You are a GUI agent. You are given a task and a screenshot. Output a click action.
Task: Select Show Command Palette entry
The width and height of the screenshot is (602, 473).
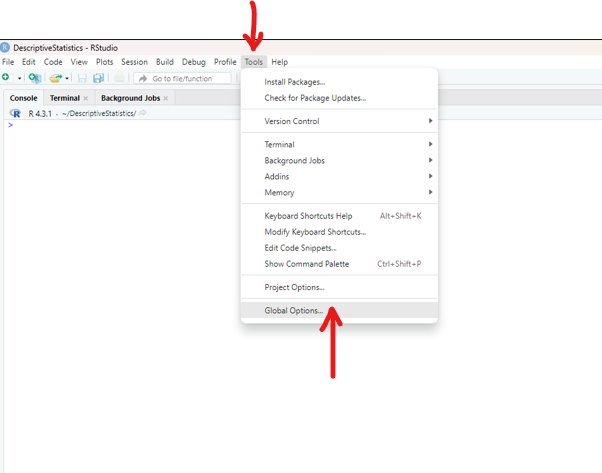(x=306, y=264)
